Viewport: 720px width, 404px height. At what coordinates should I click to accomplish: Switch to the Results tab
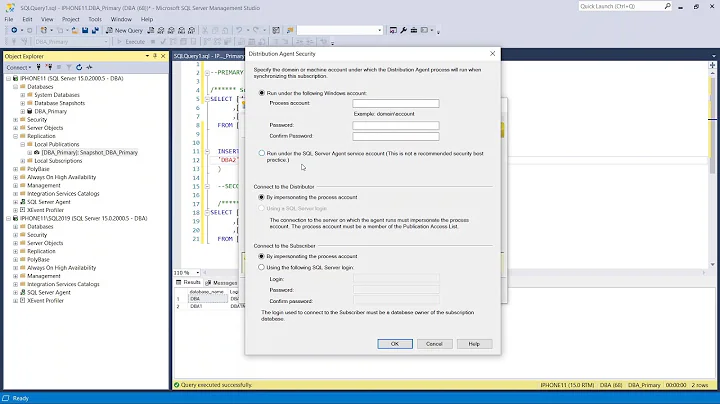coord(188,283)
